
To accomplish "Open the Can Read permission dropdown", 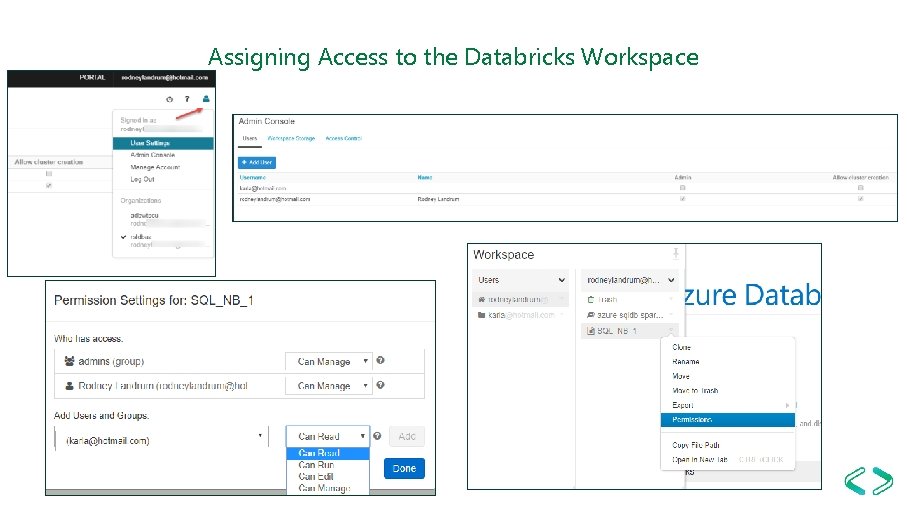I will [327, 437].
